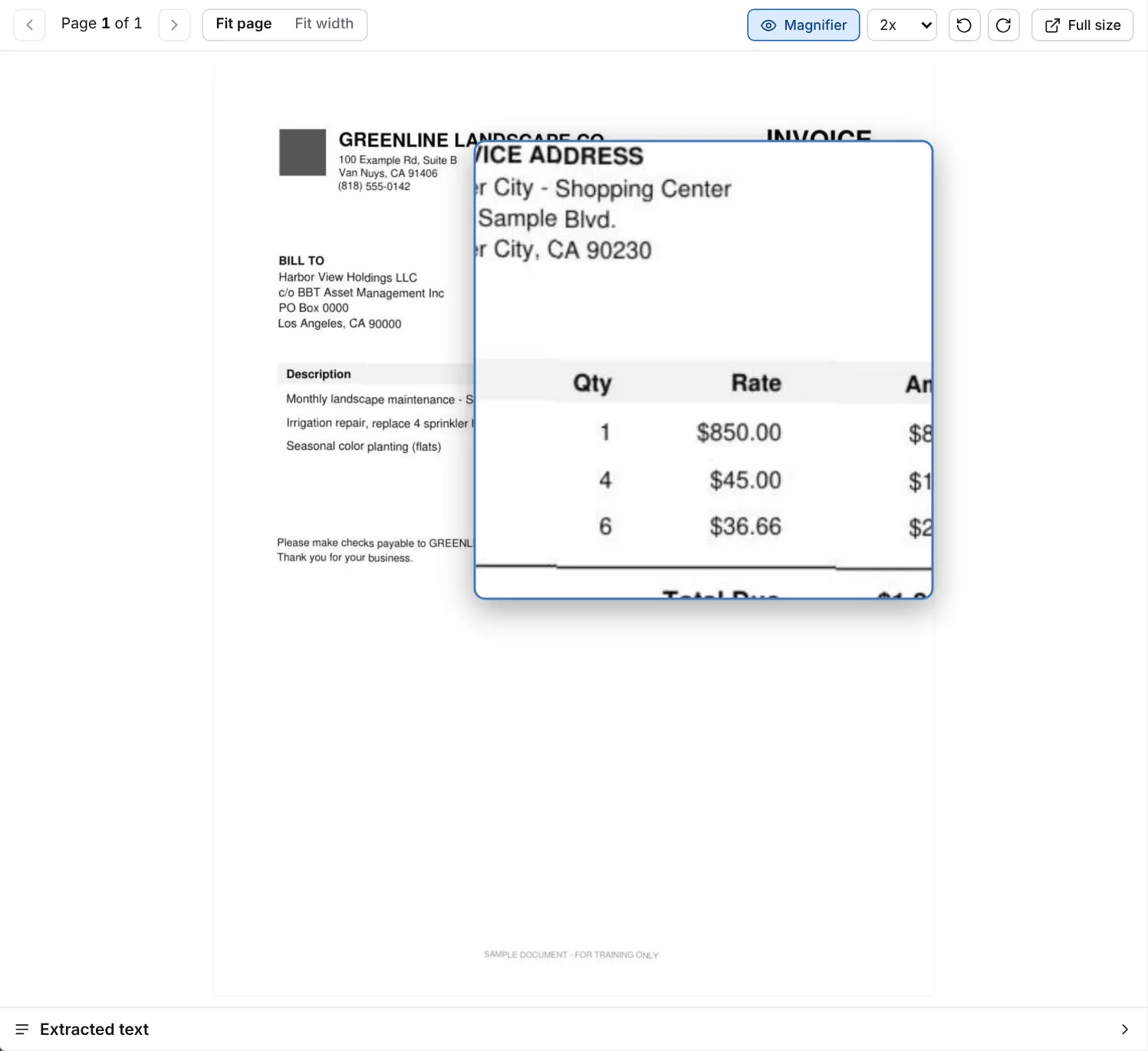1148x1051 pixels.
Task: Click the Description column header
Action: coord(318,374)
